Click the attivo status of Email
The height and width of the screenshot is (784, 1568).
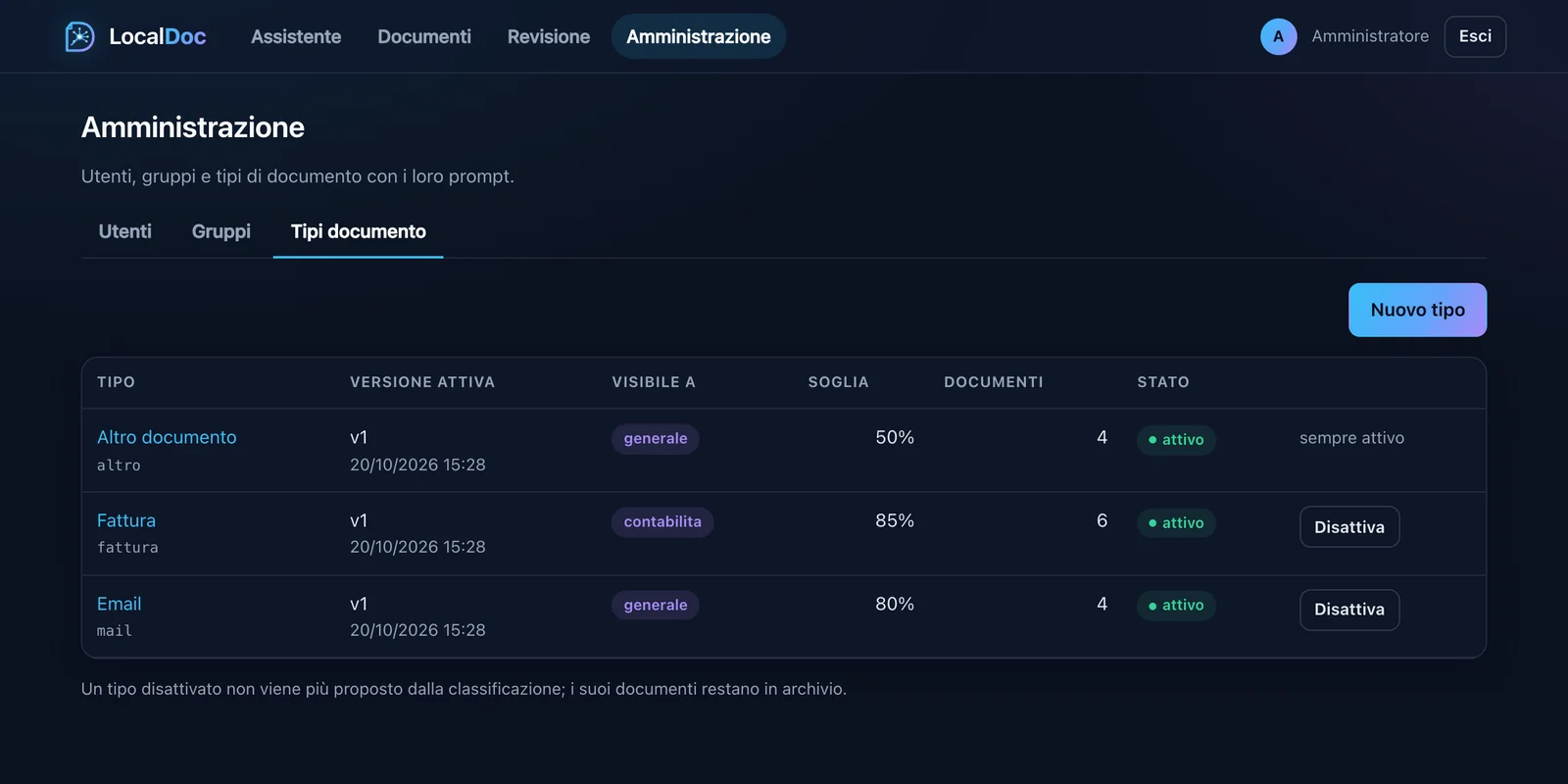click(x=1176, y=606)
